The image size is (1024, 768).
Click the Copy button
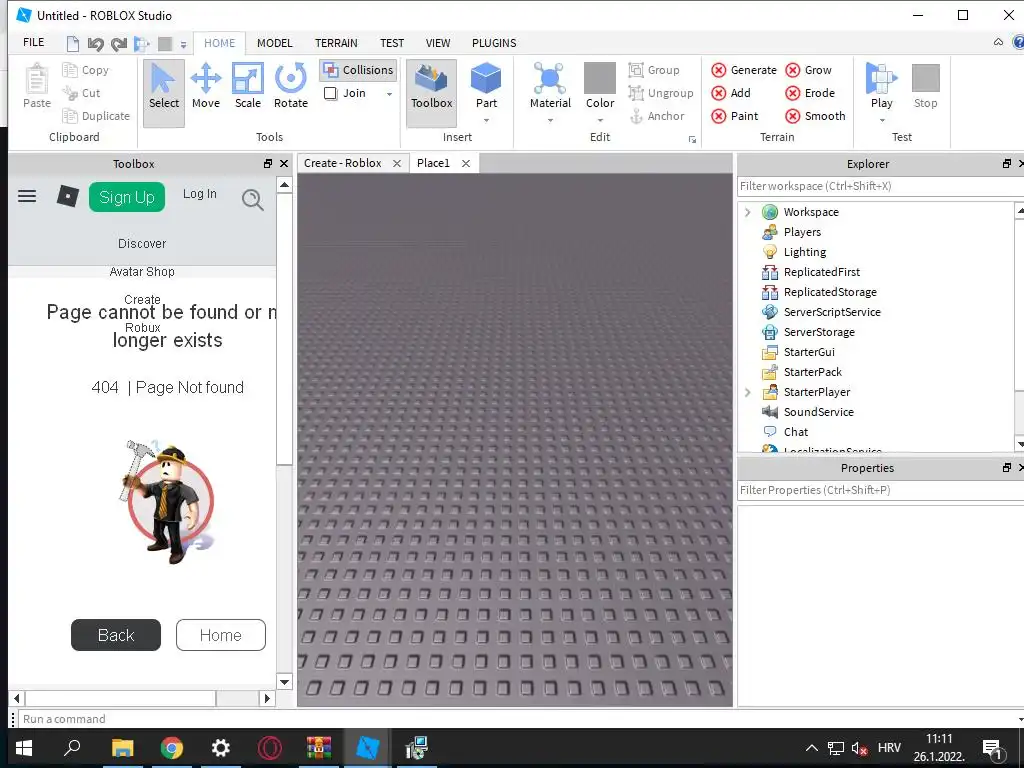pyautogui.click(x=86, y=70)
